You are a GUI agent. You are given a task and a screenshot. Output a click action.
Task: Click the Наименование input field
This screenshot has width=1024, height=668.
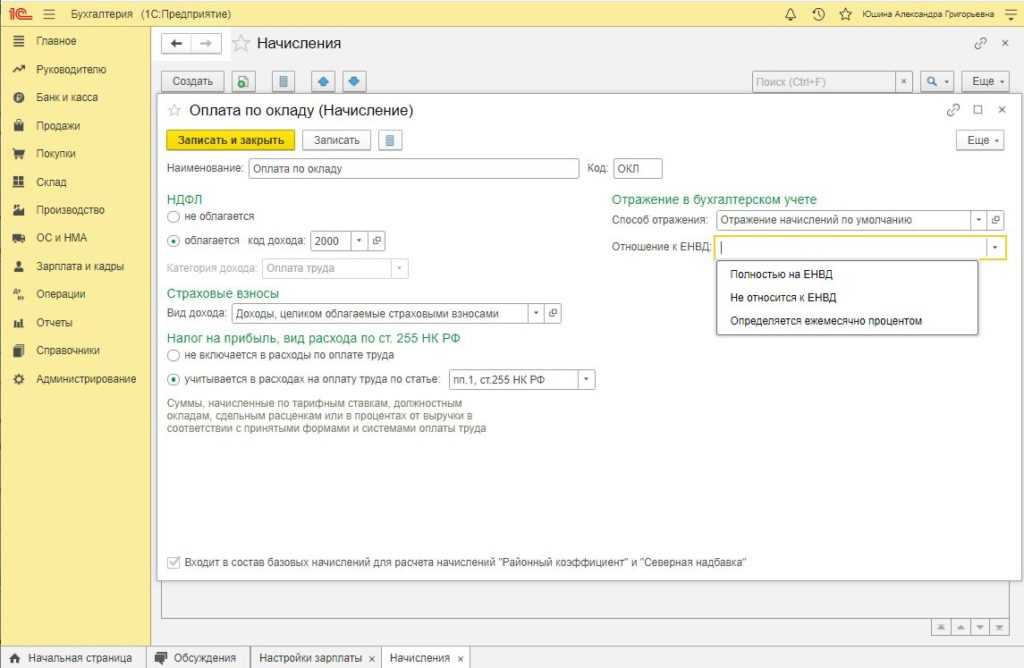(413, 168)
